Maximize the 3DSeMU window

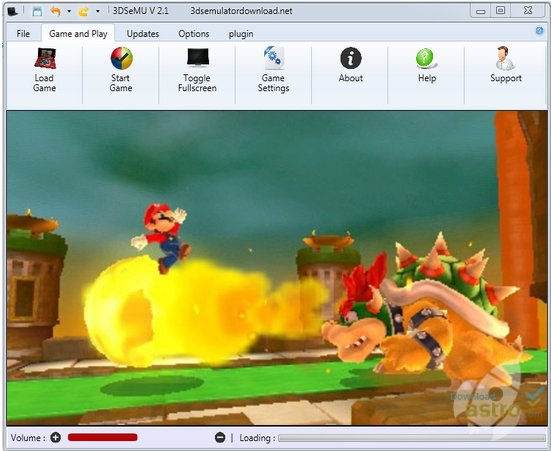click(x=501, y=11)
